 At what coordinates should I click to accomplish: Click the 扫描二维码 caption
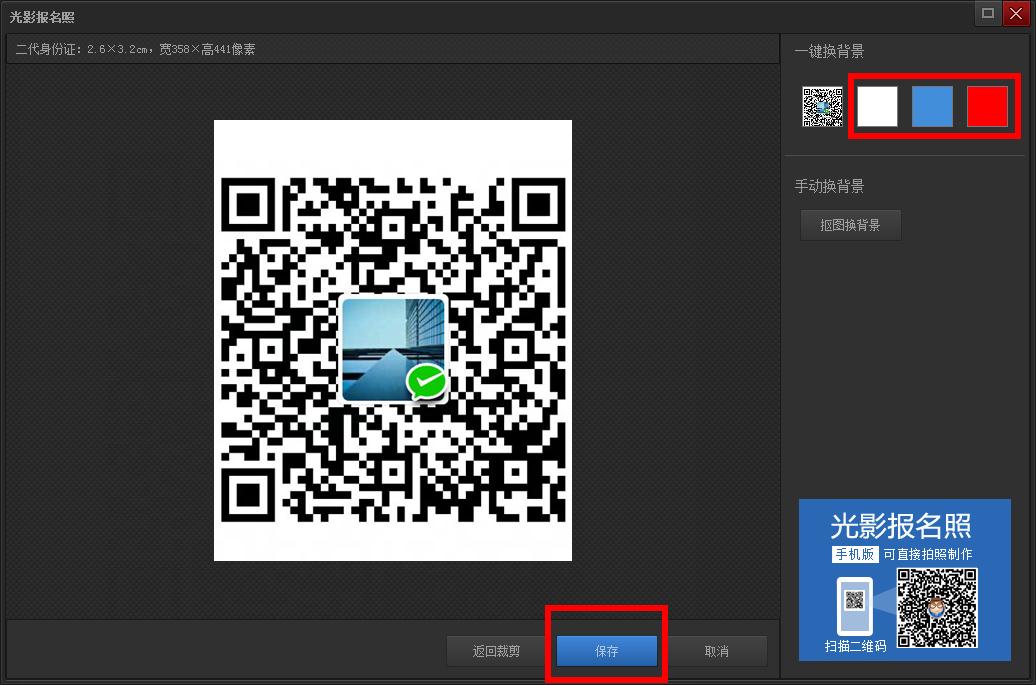pyautogui.click(x=855, y=646)
